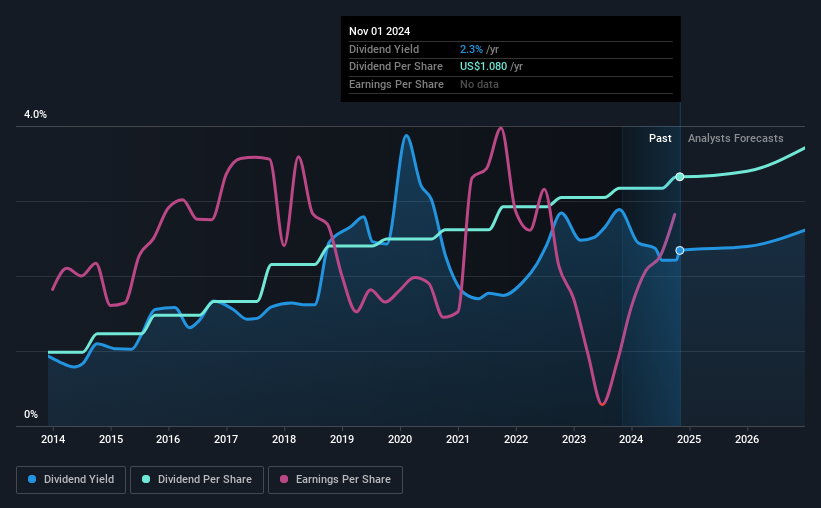Click the tooltip Dividend Per Share row label

(396, 67)
